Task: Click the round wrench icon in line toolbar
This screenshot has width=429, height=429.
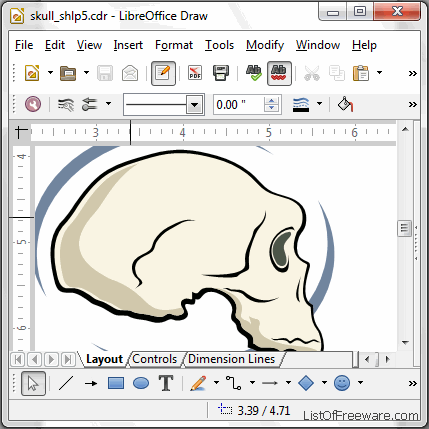Action: click(33, 104)
